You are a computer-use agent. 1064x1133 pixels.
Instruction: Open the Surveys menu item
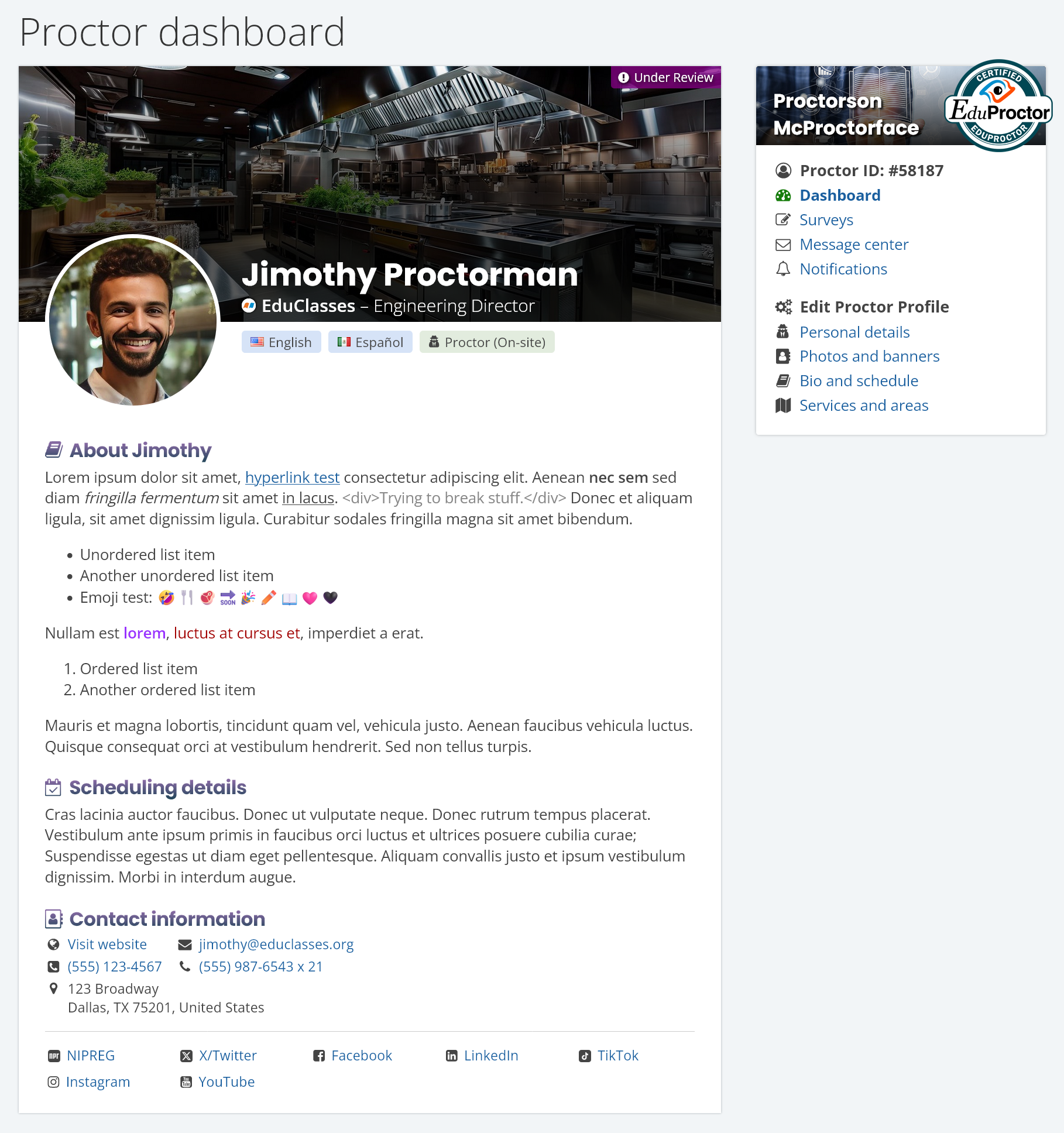826,220
